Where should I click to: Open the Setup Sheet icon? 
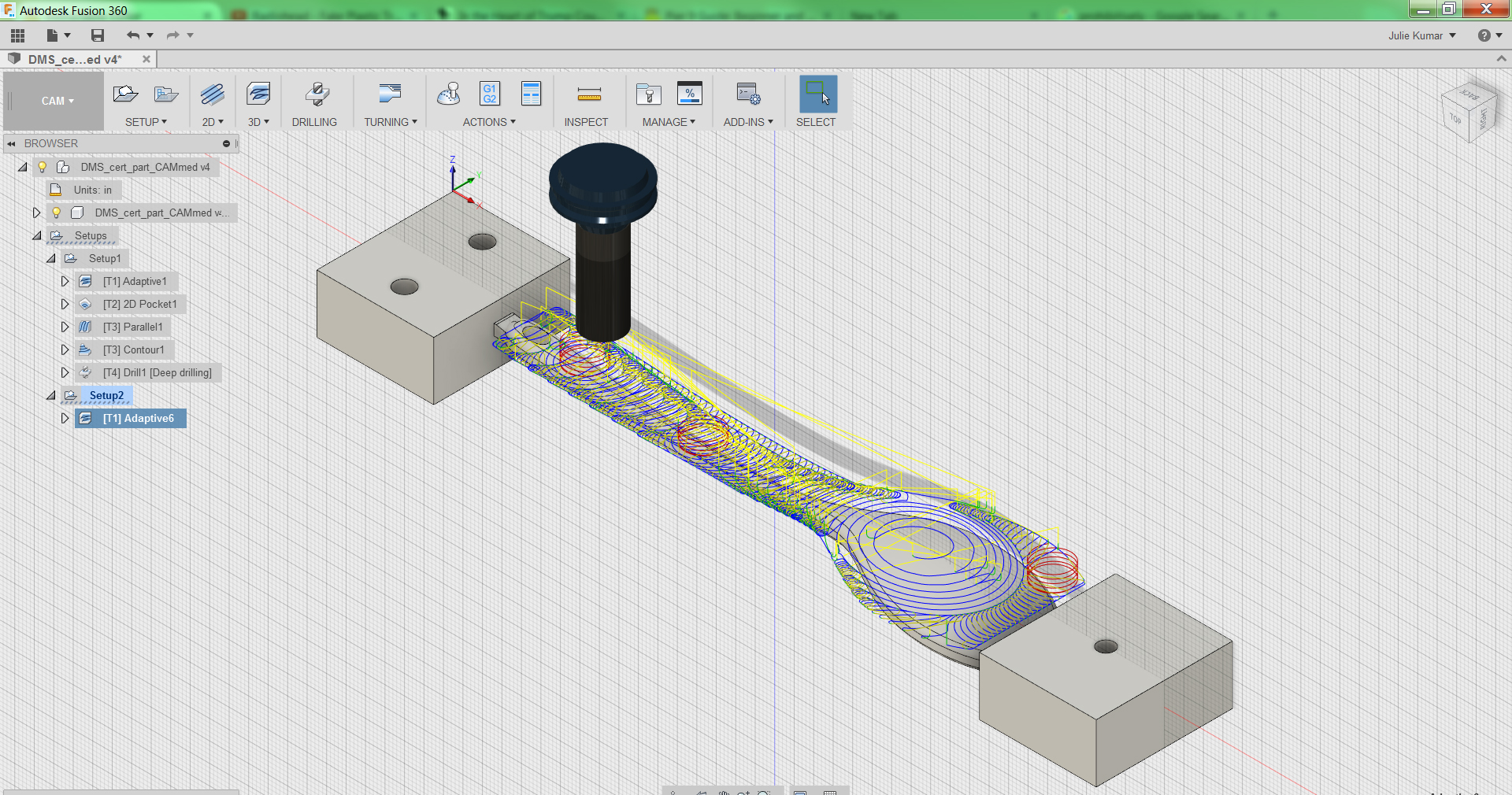coord(532,94)
